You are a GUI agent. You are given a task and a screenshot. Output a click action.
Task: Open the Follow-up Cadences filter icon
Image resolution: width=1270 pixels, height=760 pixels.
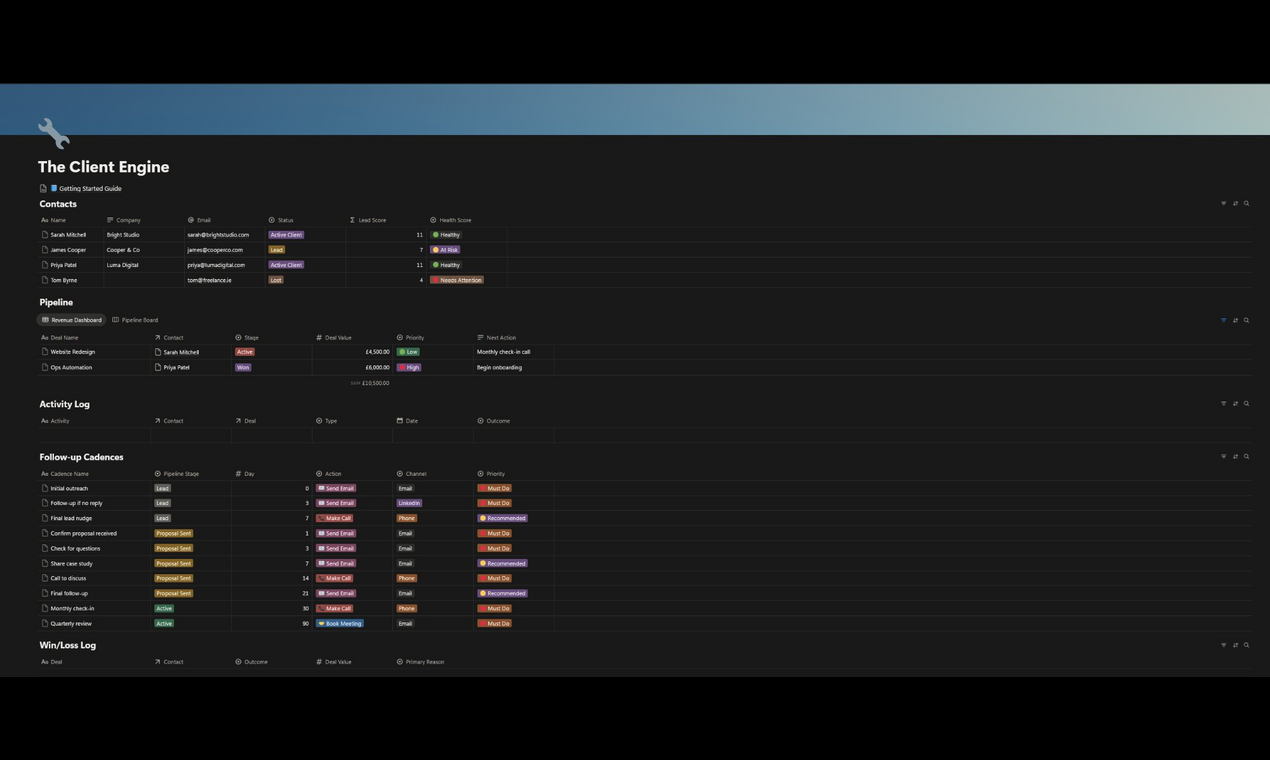click(1223, 456)
